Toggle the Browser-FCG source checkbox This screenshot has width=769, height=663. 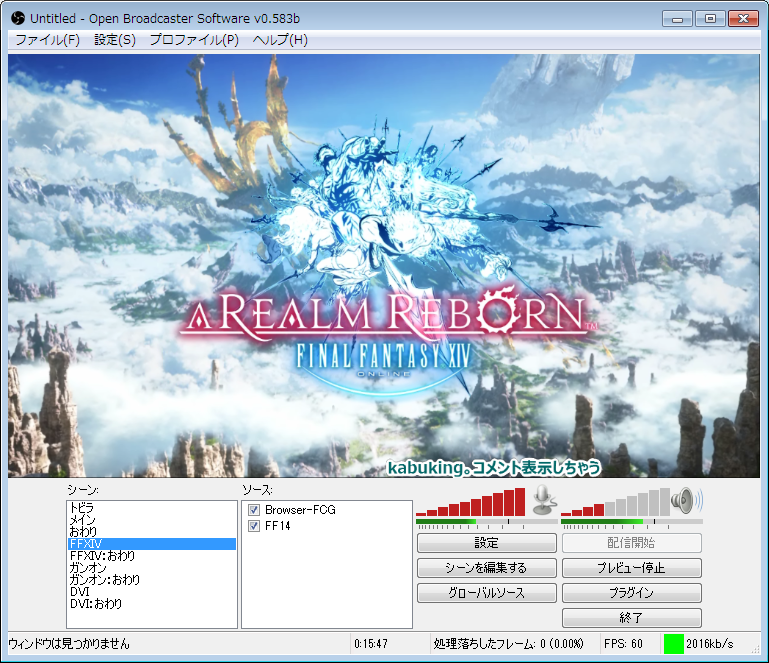254,510
